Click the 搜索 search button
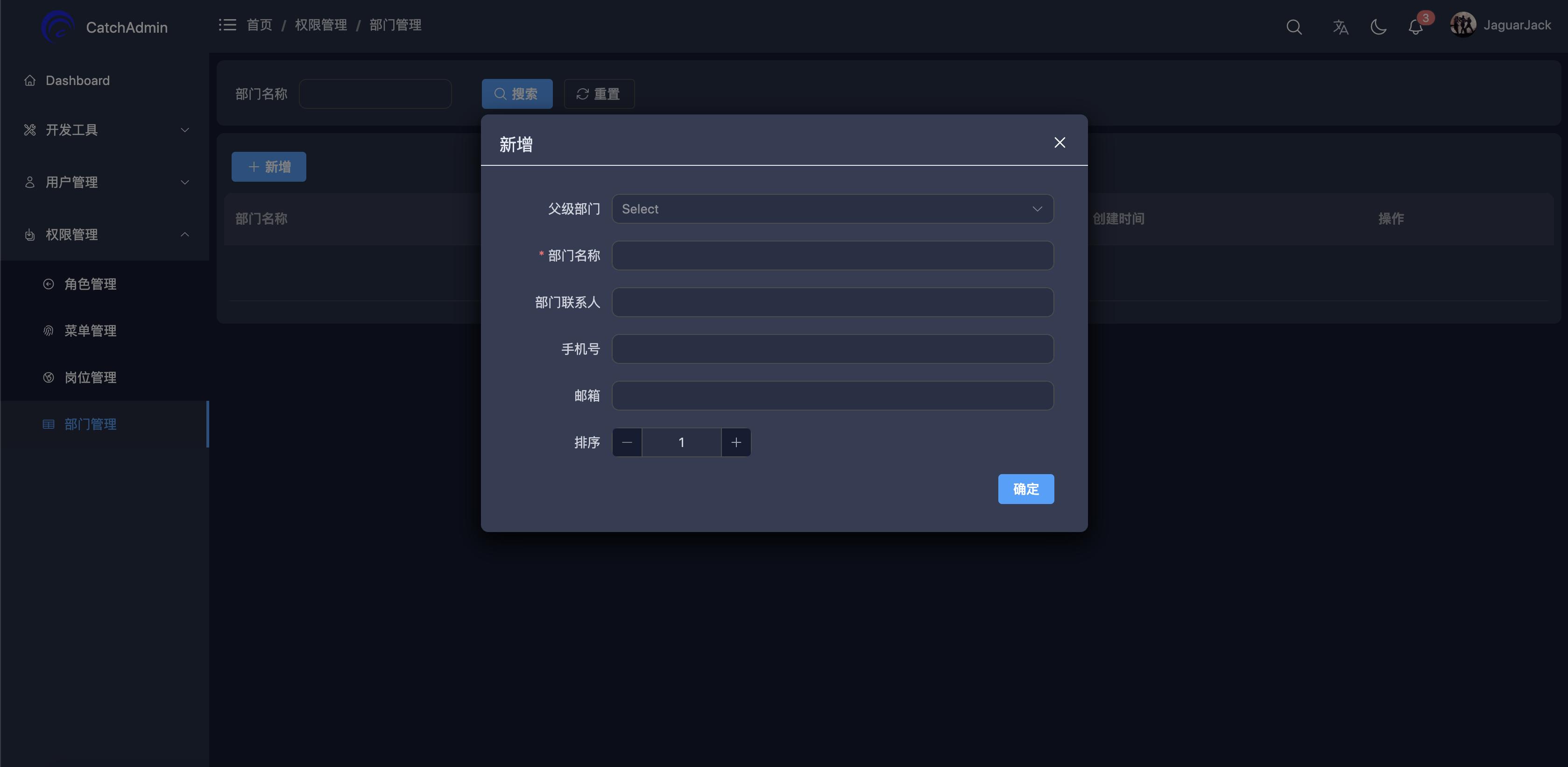Viewport: 1568px width, 767px height. [x=517, y=94]
